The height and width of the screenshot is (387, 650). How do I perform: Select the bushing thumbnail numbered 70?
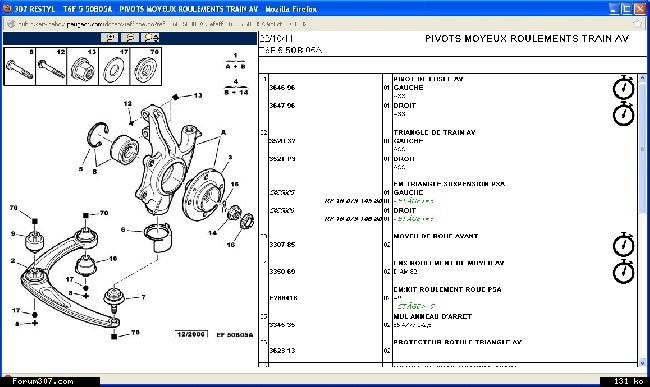click(146, 66)
